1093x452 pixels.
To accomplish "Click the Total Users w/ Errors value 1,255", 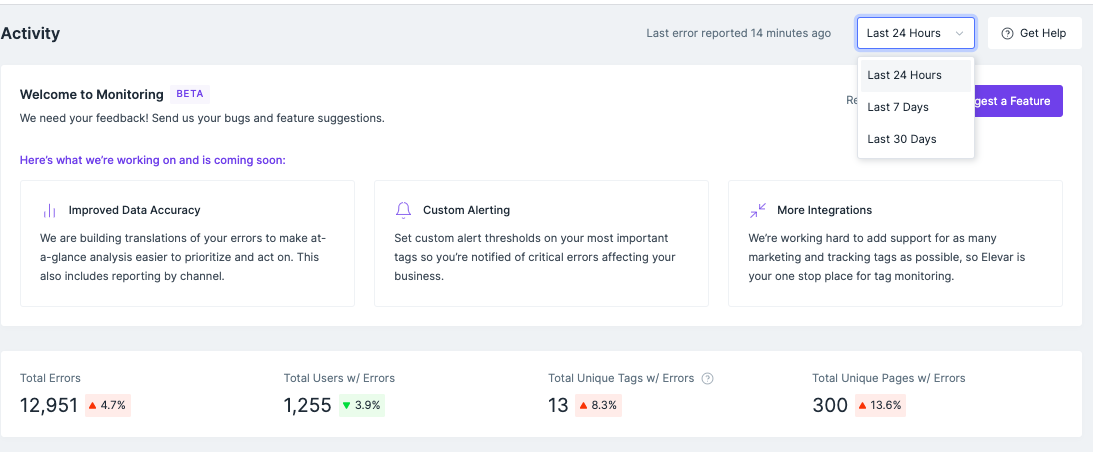I will [306, 405].
